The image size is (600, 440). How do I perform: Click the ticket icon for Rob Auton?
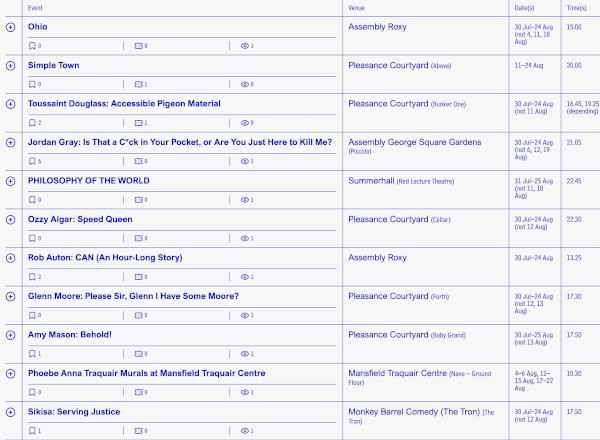[x=139, y=277]
